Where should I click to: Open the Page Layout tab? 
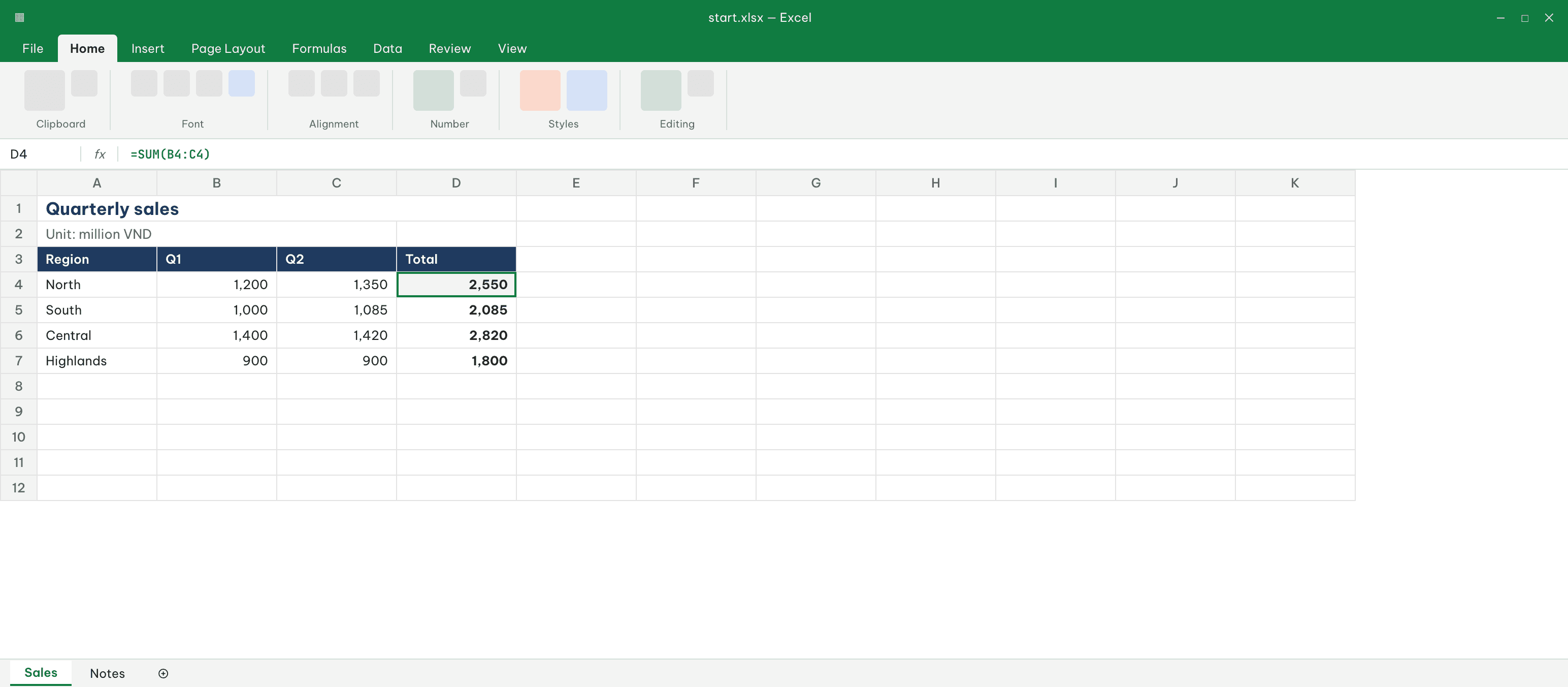228,48
